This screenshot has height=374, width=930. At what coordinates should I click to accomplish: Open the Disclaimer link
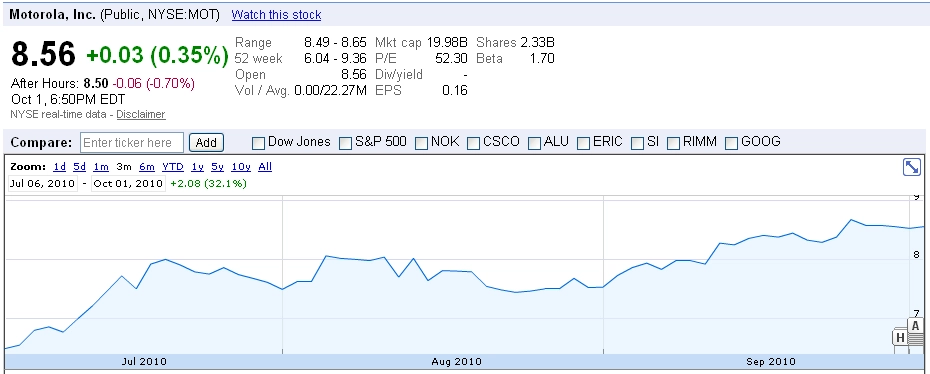click(x=141, y=114)
